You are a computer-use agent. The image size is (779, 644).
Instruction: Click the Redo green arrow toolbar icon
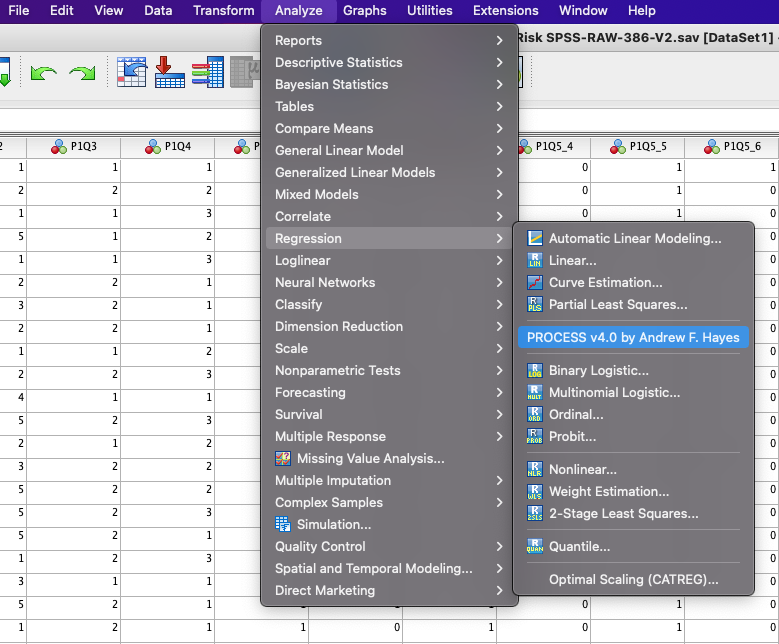(82, 75)
